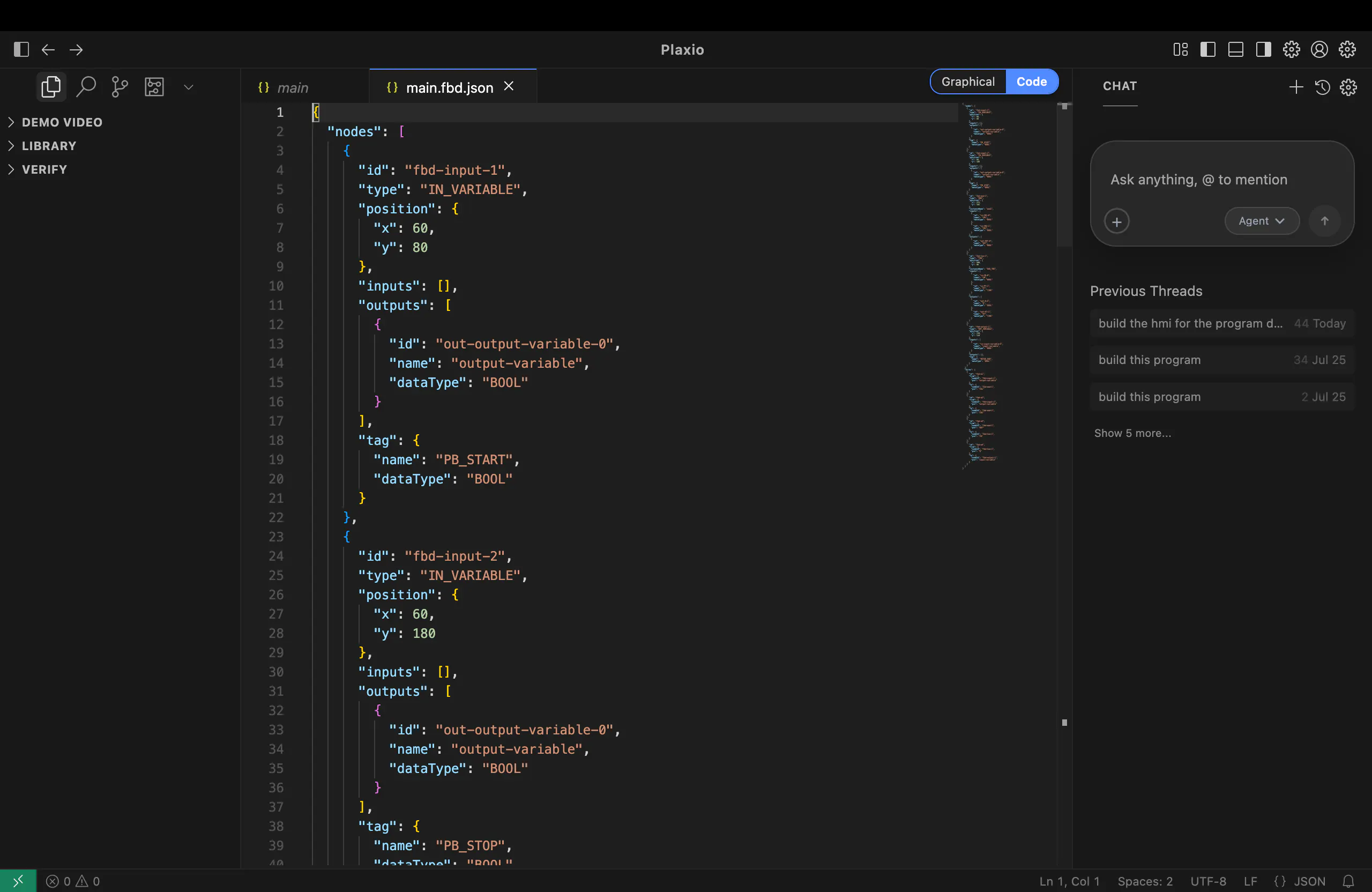Viewport: 1372px width, 892px height.
Task: Open the rightmost title bar gear icon
Action: (1347, 50)
